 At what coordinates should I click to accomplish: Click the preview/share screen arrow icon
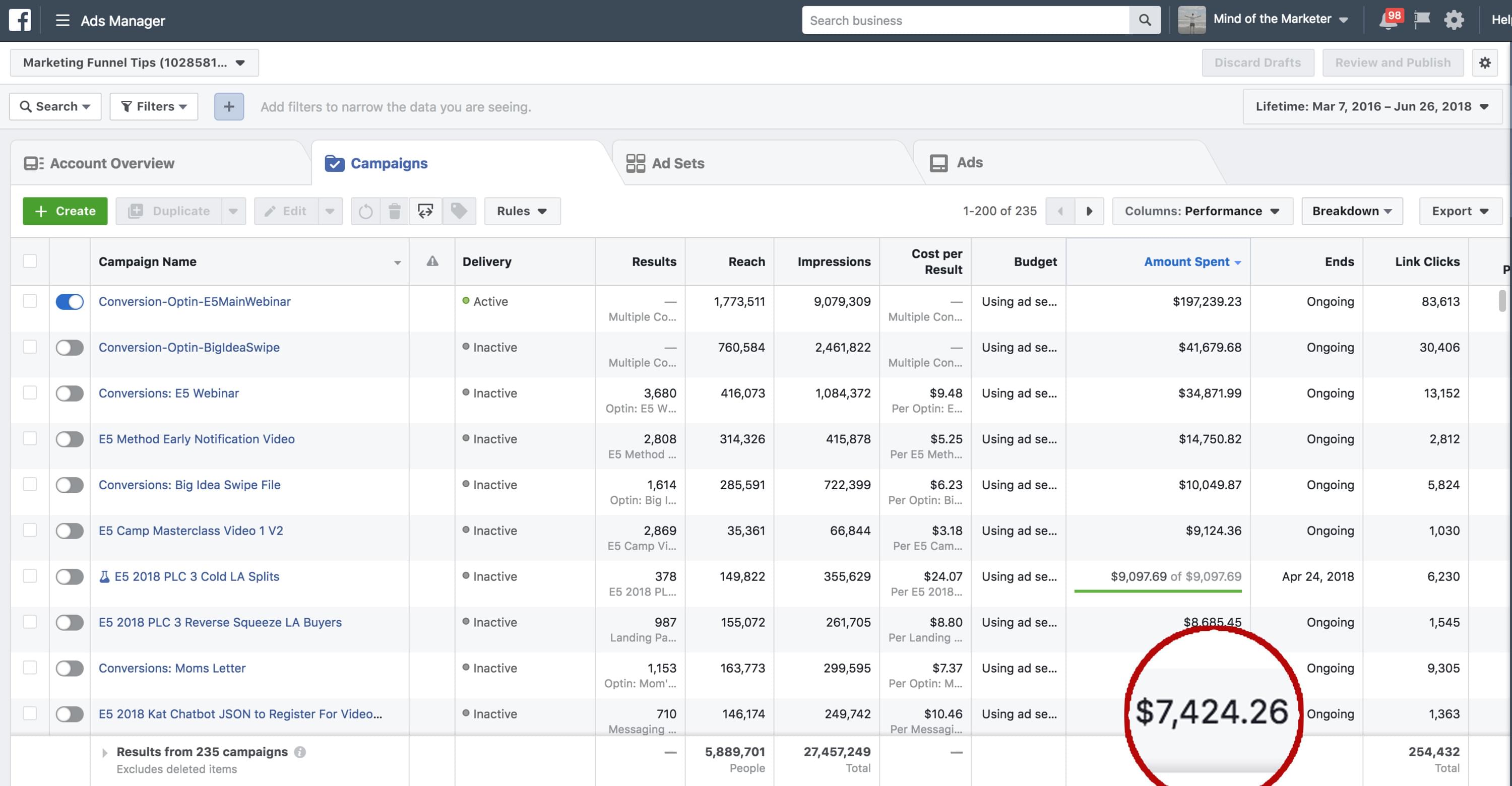click(x=425, y=211)
